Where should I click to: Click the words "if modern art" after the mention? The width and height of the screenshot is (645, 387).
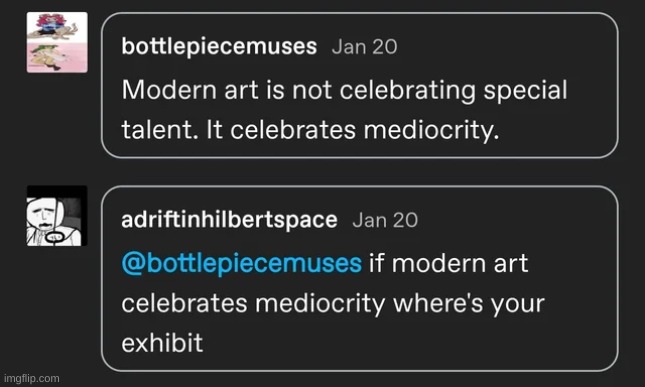(448, 263)
